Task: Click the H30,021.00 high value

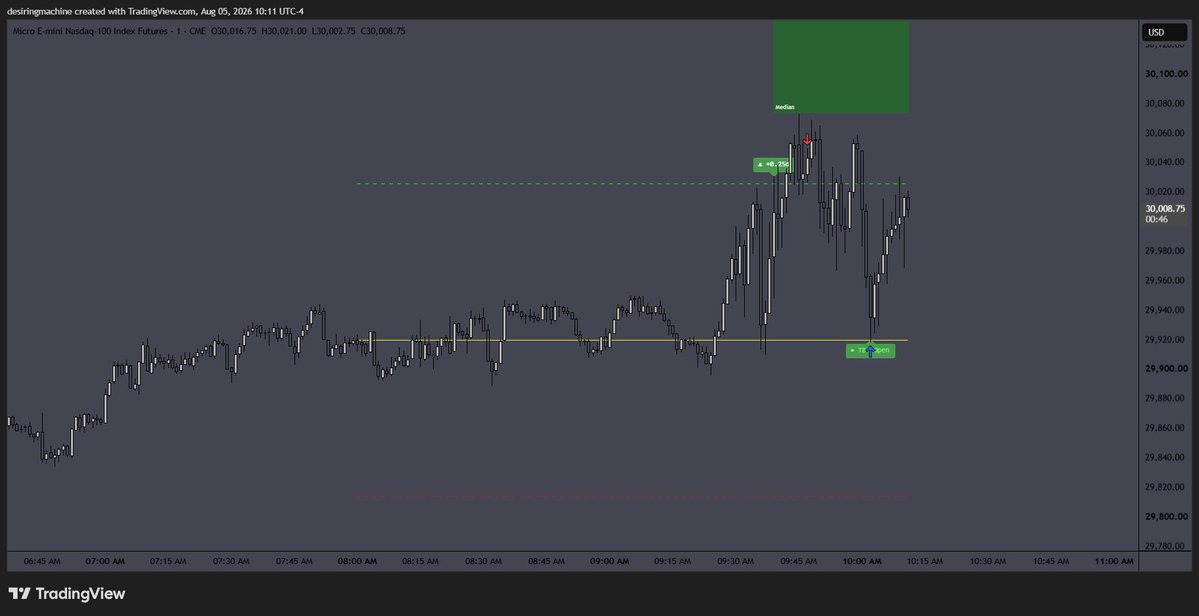Action: pos(284,31)
